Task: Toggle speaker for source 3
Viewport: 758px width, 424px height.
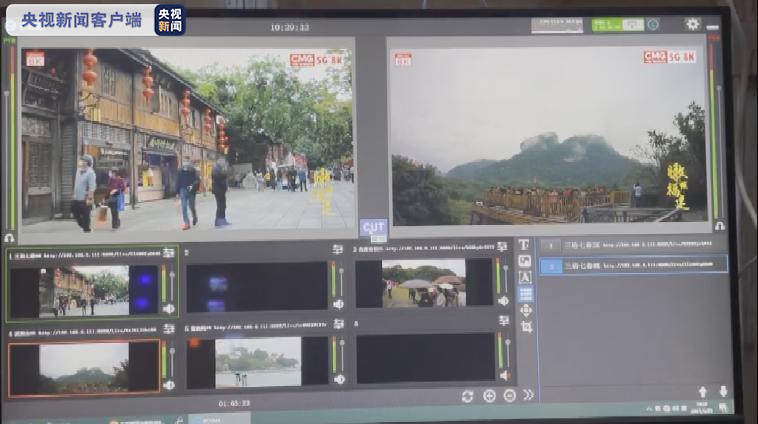Action: click(503, 300)
